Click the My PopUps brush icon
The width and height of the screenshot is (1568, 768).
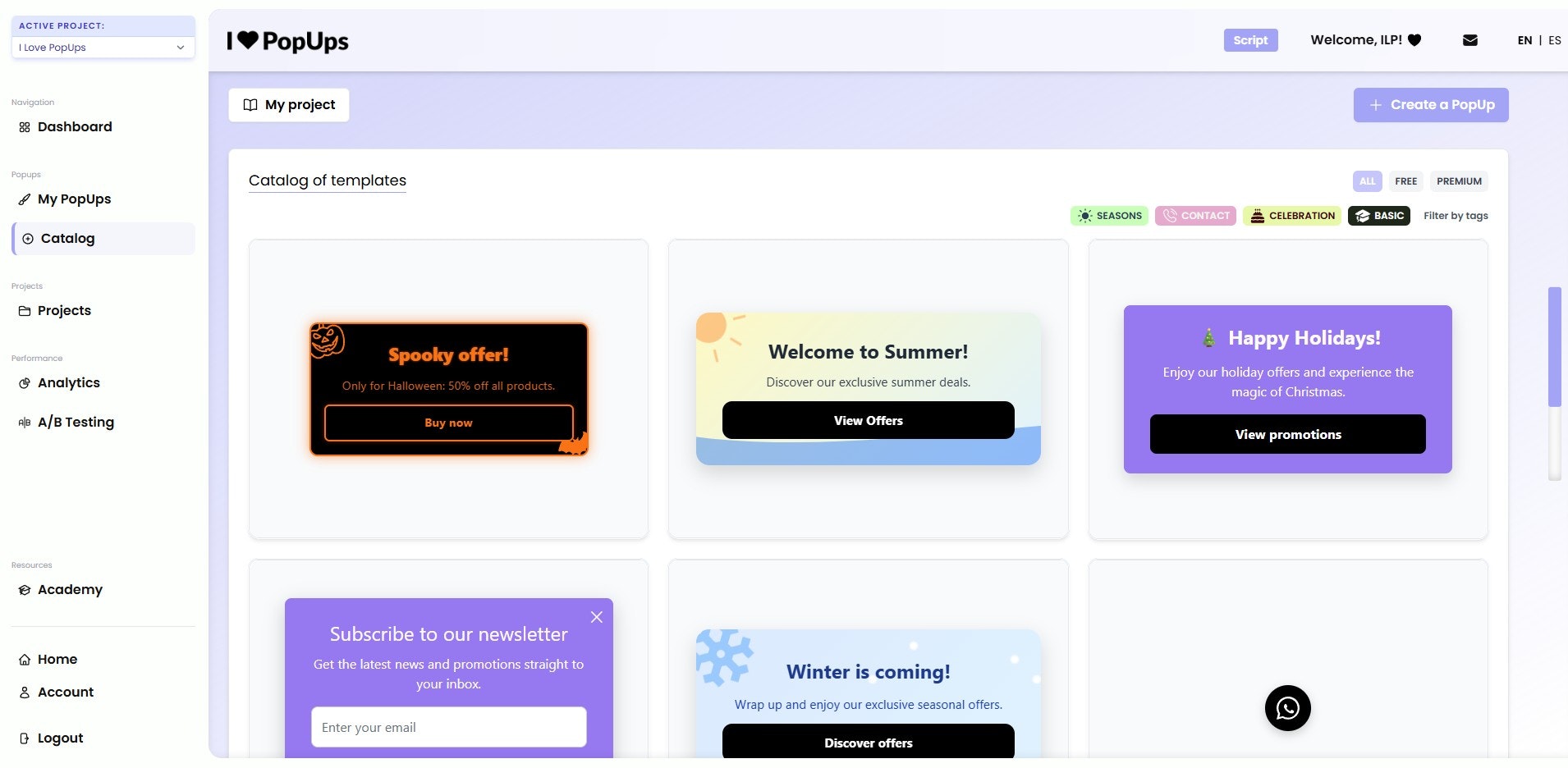coord(25,199)
